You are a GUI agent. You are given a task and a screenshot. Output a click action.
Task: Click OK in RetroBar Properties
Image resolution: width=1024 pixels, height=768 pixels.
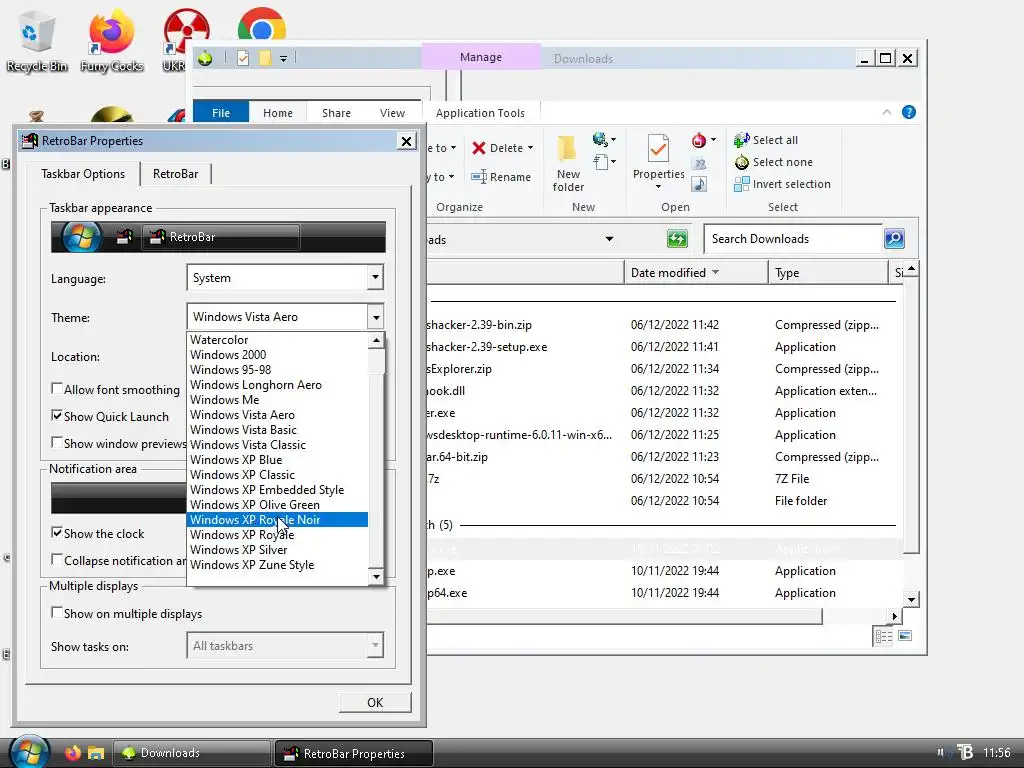pos(375,702)
